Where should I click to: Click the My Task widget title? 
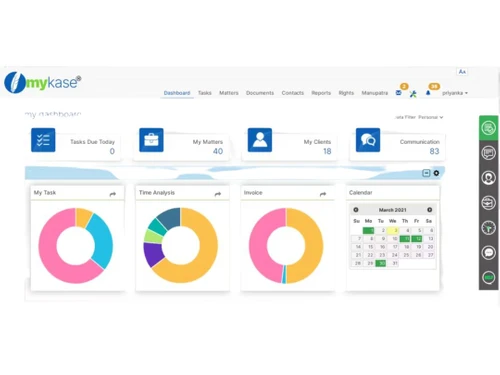pos(45,193)
